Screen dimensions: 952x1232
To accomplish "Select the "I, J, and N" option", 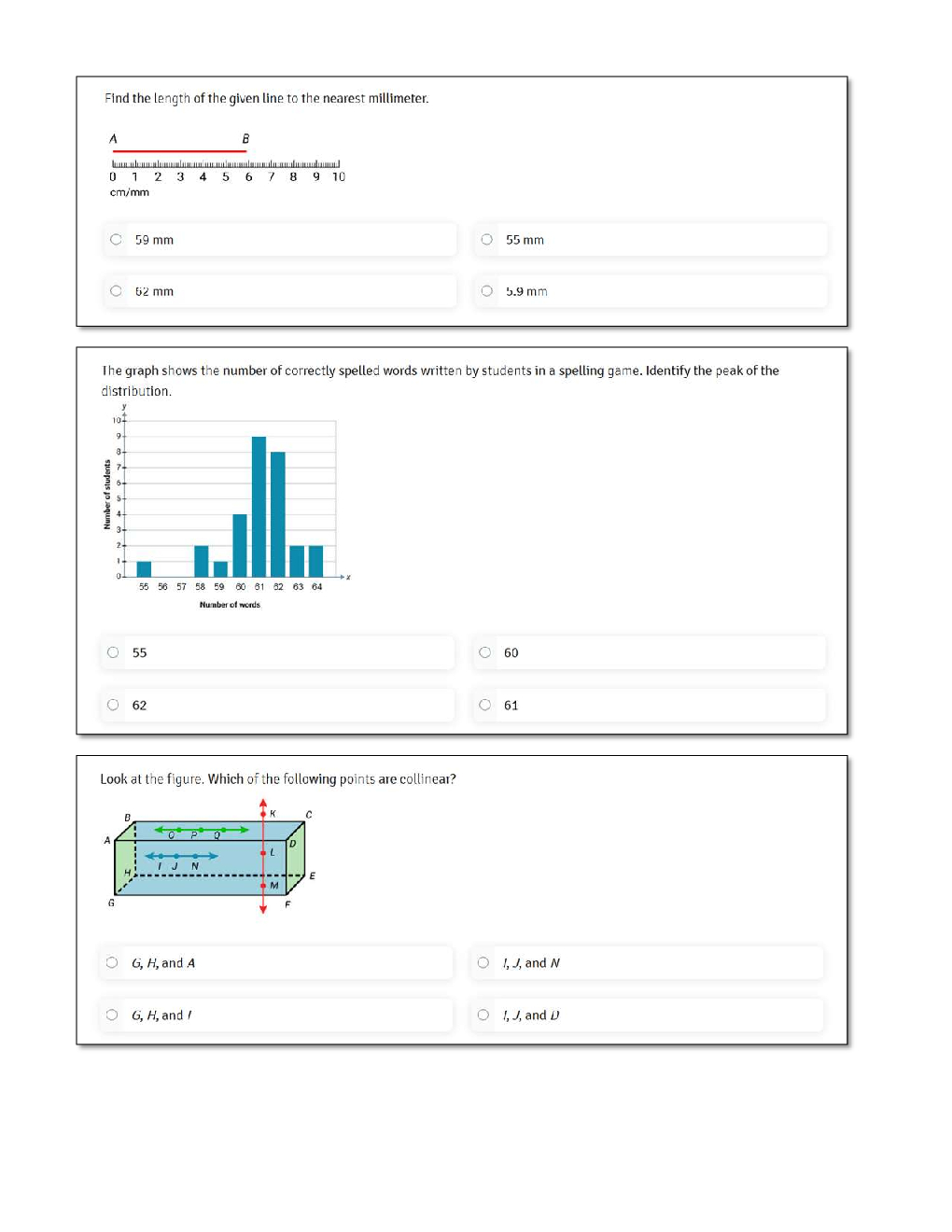I will (483, 962).
